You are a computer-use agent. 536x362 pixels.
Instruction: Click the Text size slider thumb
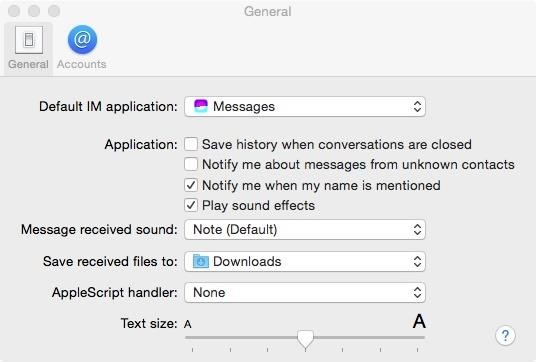[305, 339]
